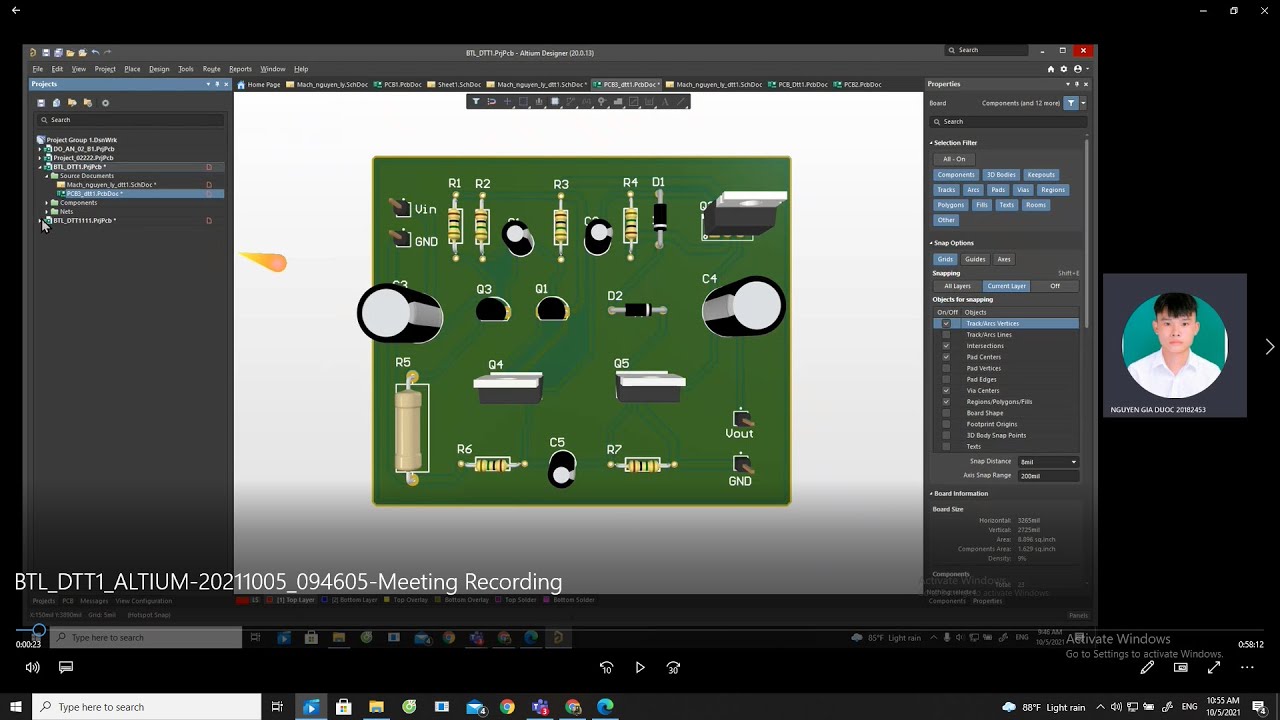Image resolution: width=1280 pixels, height=720 pixels.
Task: Switch to the Sheet1.SchDoc tab
Action: click(x=455, y=85)
